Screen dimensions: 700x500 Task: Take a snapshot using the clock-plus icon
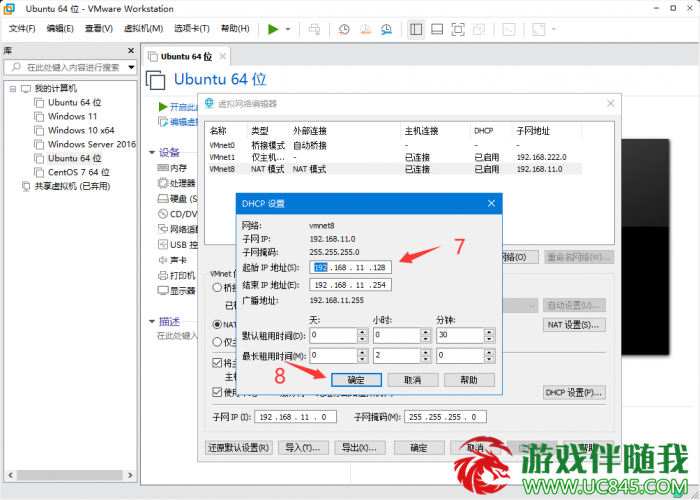(x=344, y=29)
